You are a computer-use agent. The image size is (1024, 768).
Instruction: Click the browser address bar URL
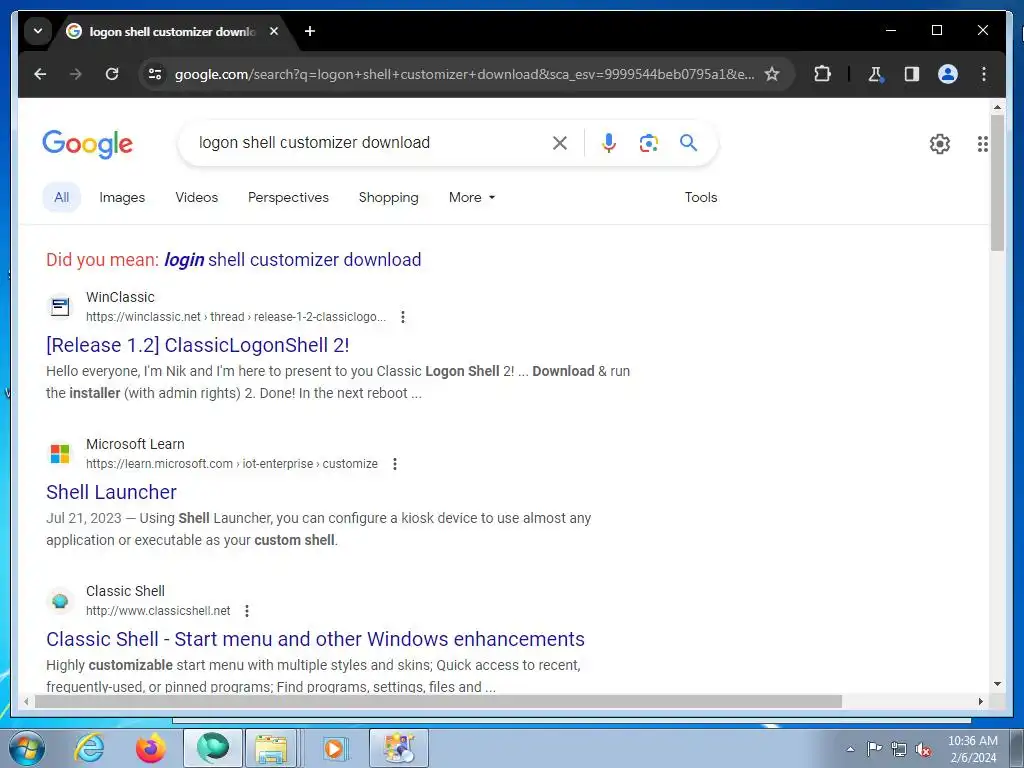tap(464, 74)
